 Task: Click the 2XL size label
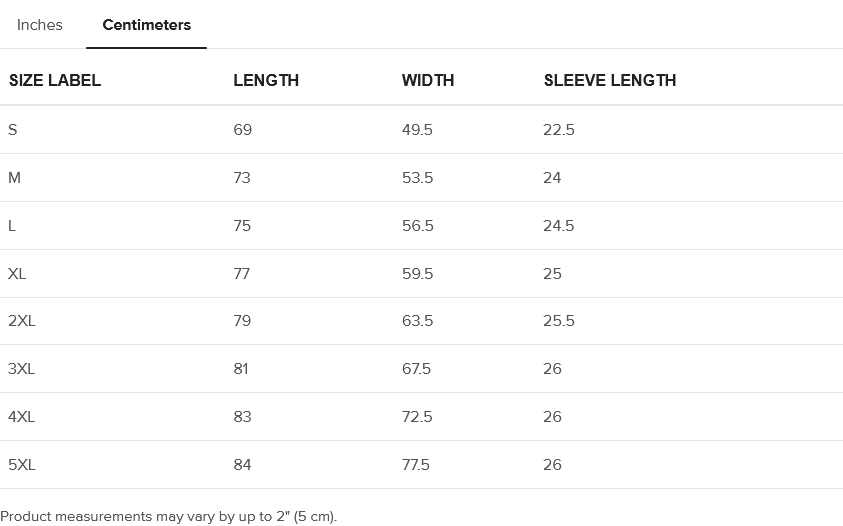tap(22, 321)
